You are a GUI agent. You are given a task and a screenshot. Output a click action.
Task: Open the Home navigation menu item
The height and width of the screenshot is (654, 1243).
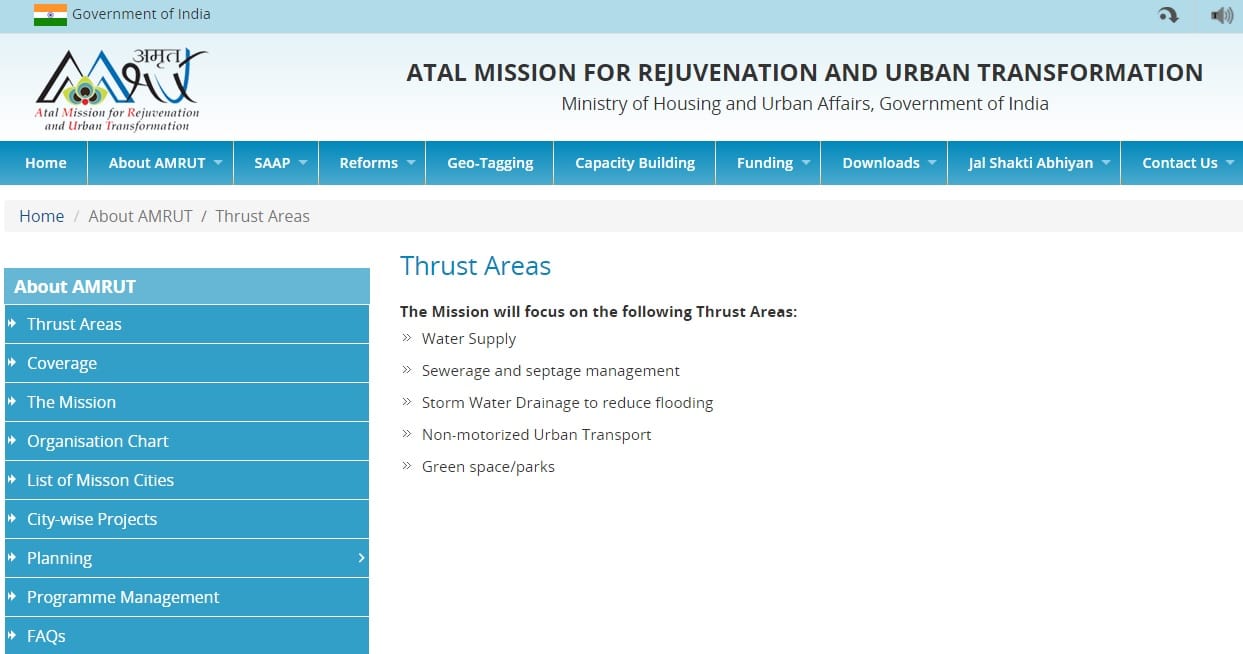[45, 163]
